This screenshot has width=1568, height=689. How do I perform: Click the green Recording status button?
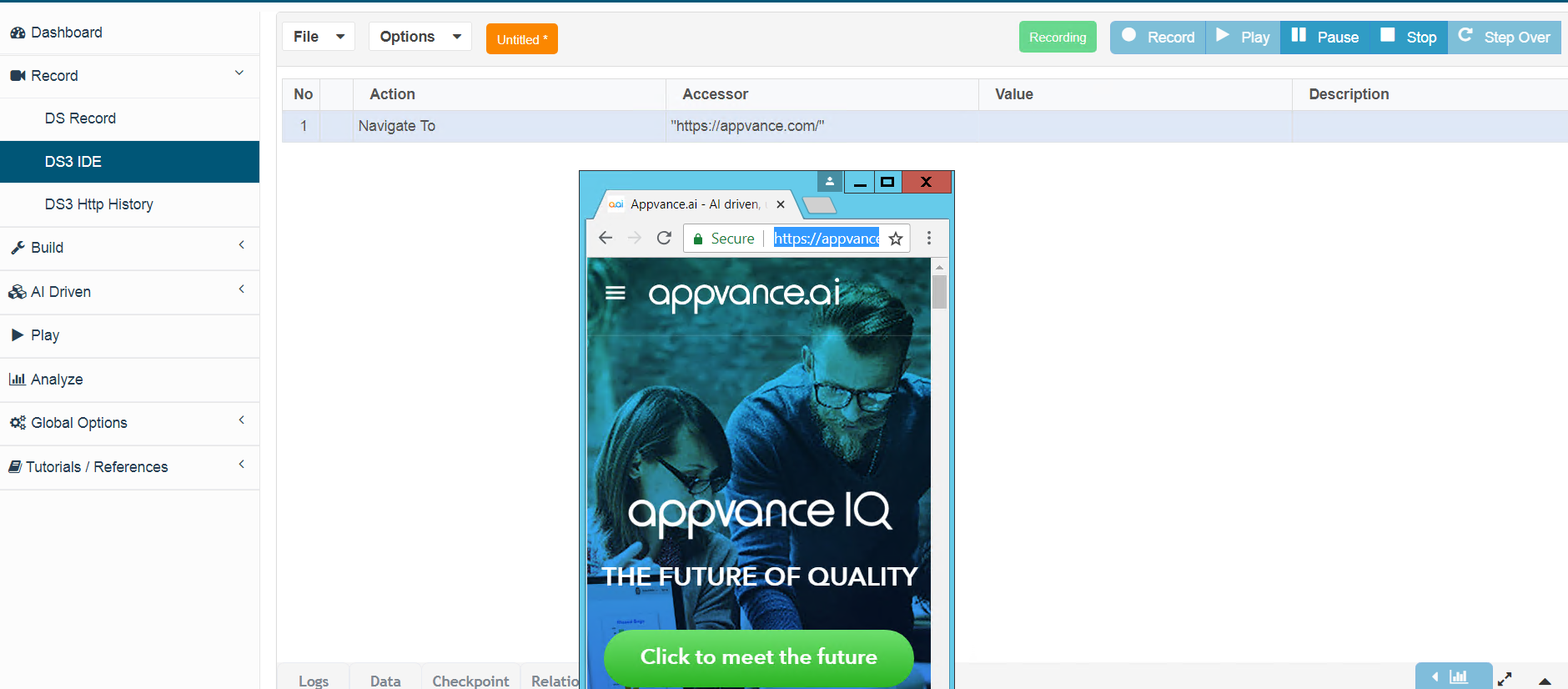pyautogui.click(x=1058, y=37)
